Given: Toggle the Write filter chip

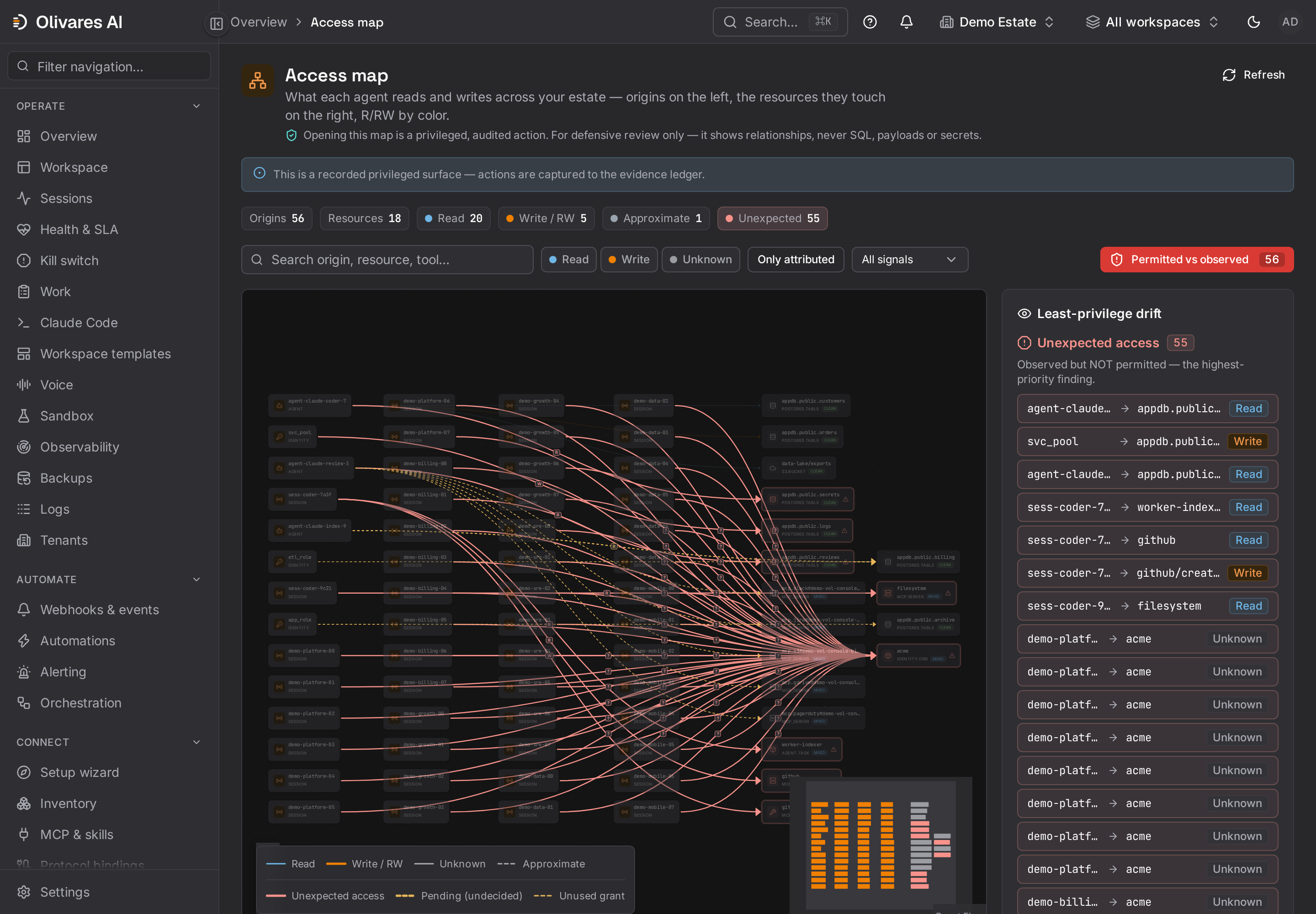Looking at the screenshot, I should [x=629, y=260].
